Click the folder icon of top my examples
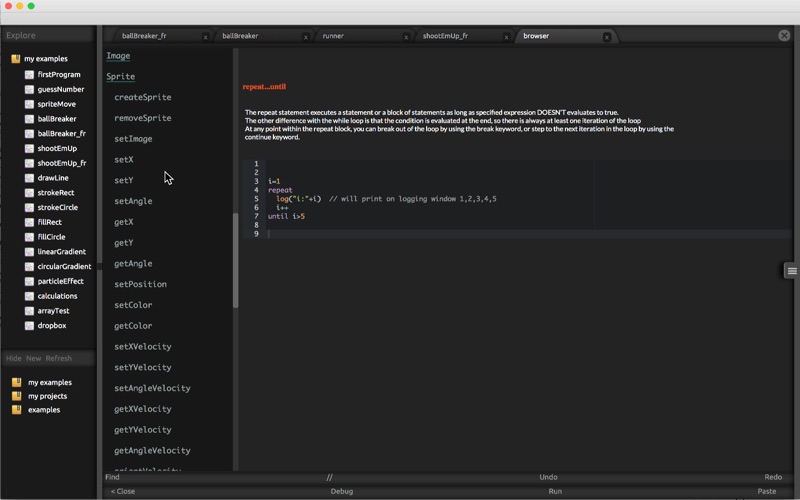 pos(16,59)
